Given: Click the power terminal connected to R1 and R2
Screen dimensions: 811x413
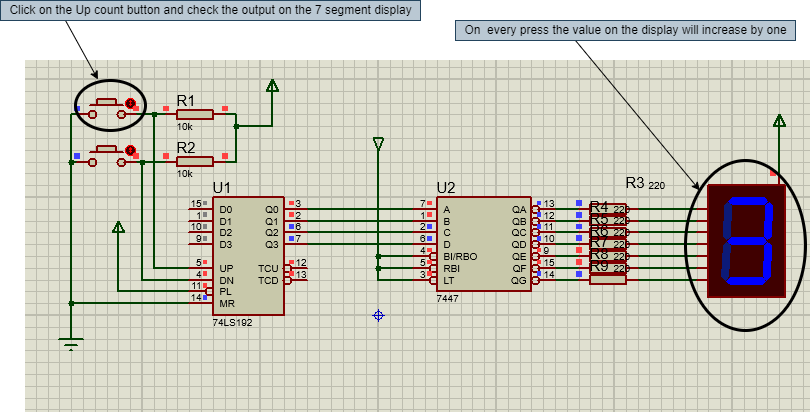Looking at the screenshot, I should pos(272,87).
